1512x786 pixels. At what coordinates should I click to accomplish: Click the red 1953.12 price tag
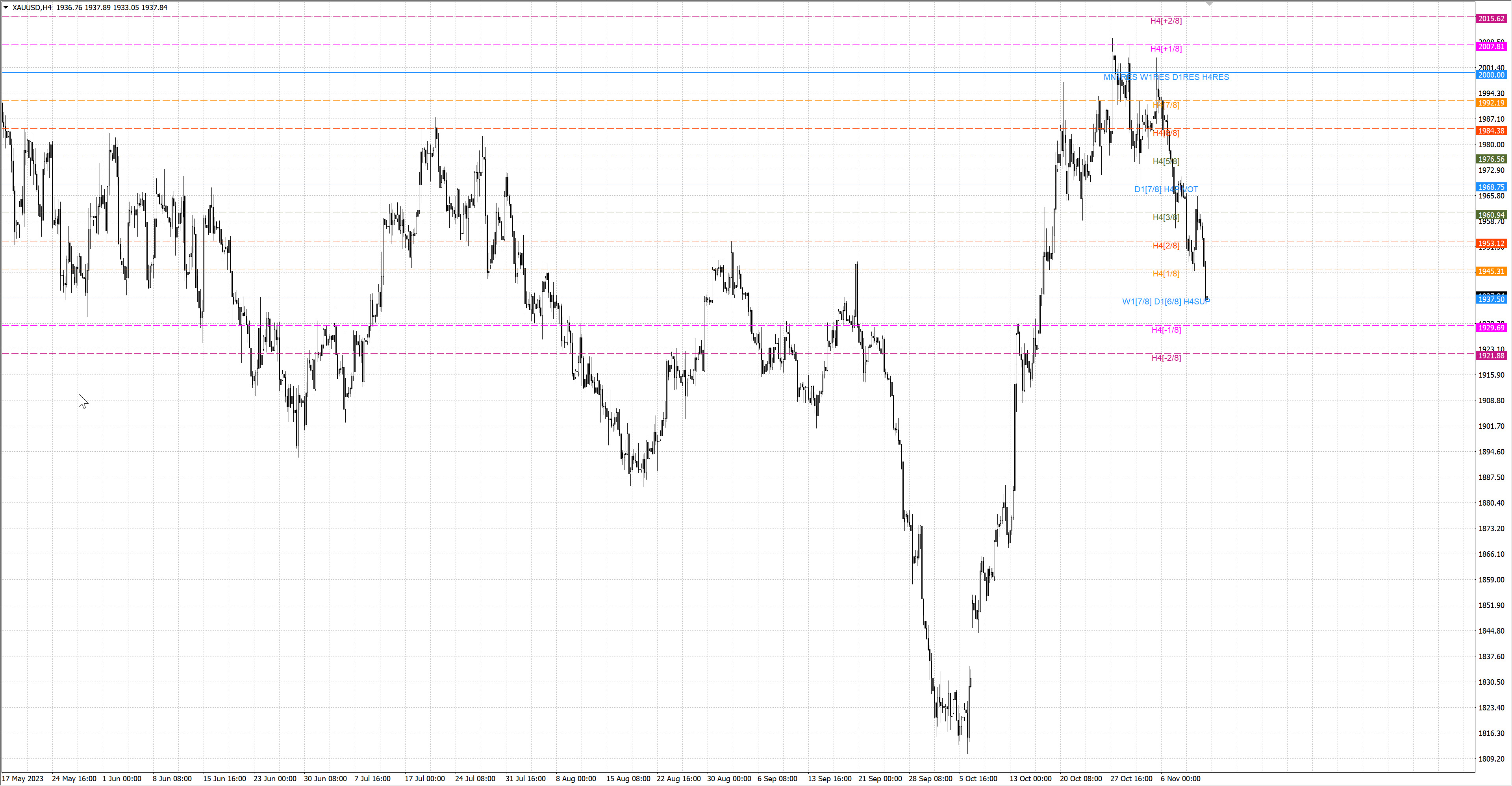(1491, 244)
